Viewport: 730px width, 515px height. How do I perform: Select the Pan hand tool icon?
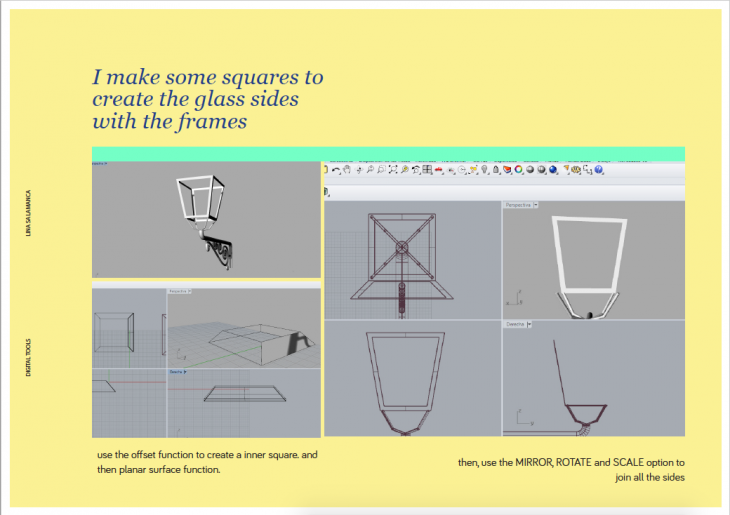(347, 170)
